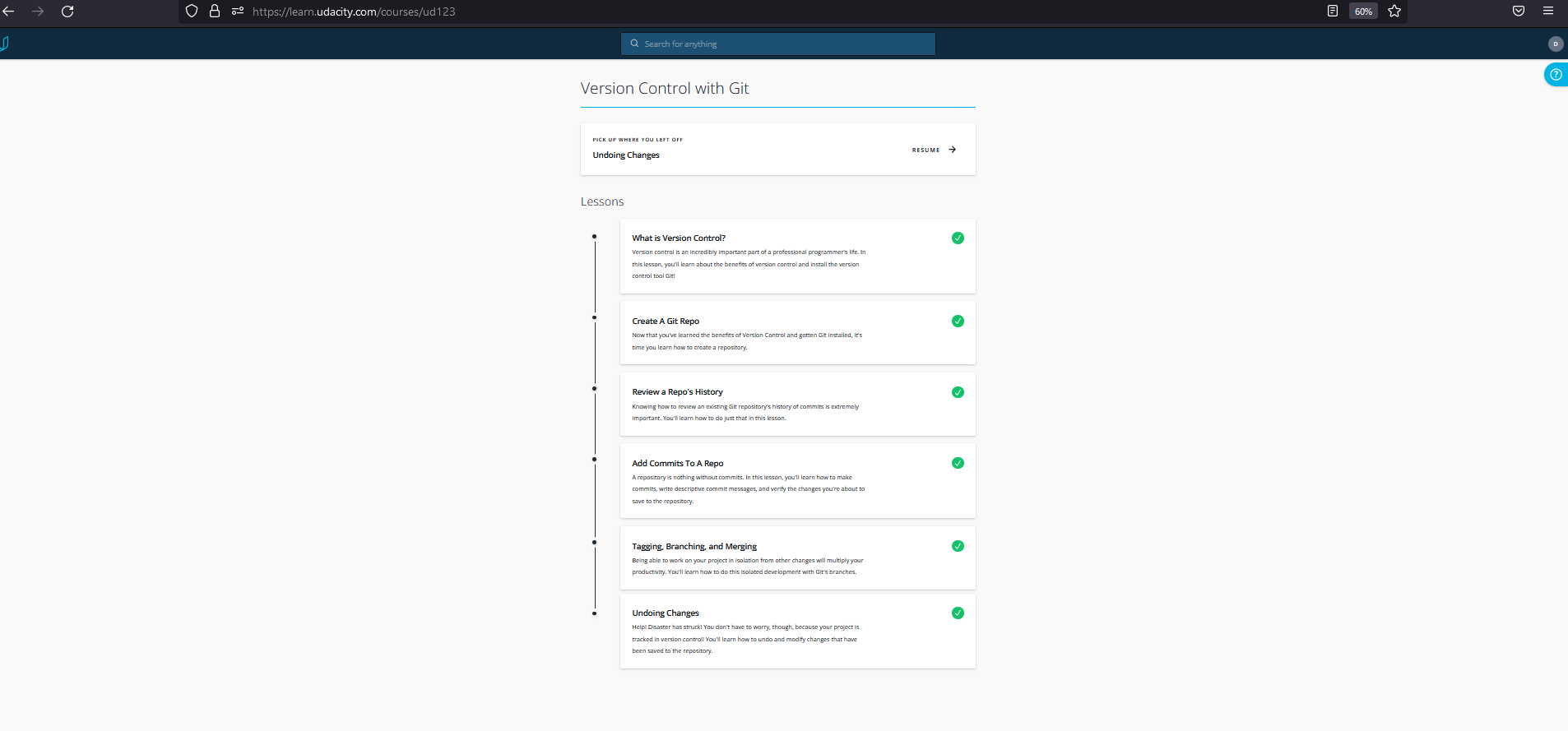Go back with the browser back arrow

9,12
